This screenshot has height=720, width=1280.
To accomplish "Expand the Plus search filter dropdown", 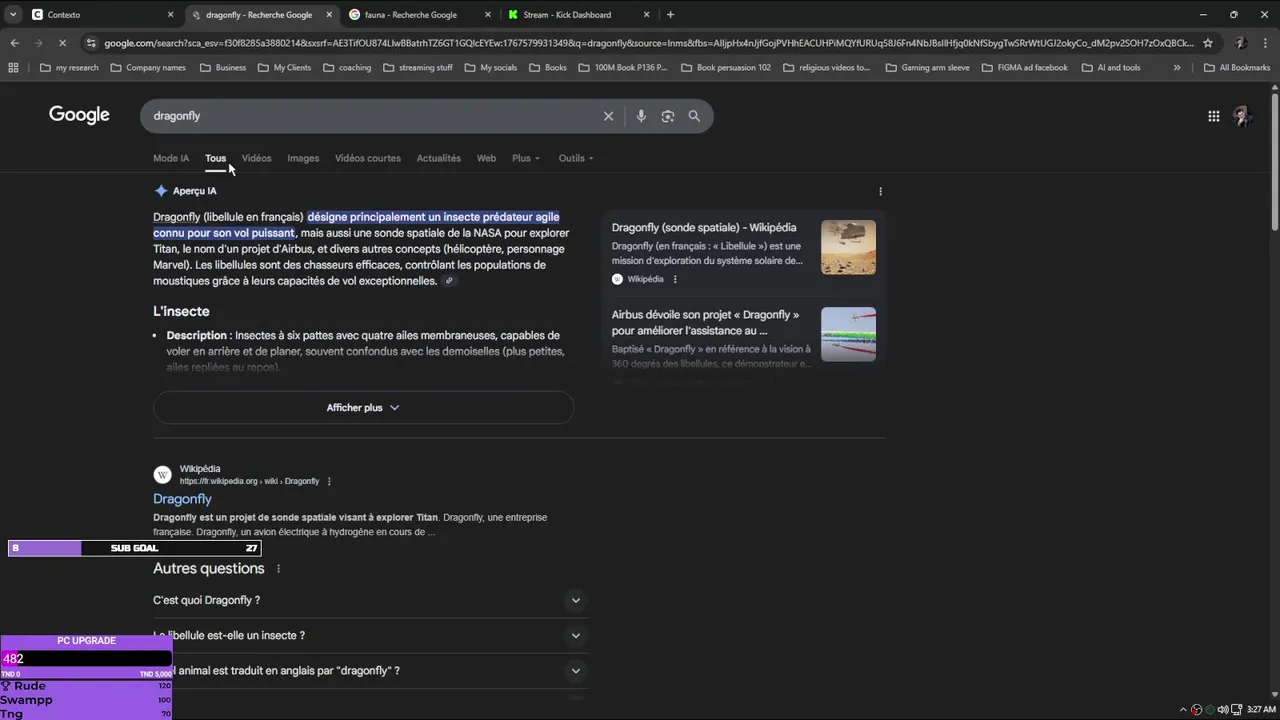I will pos(525,158).
